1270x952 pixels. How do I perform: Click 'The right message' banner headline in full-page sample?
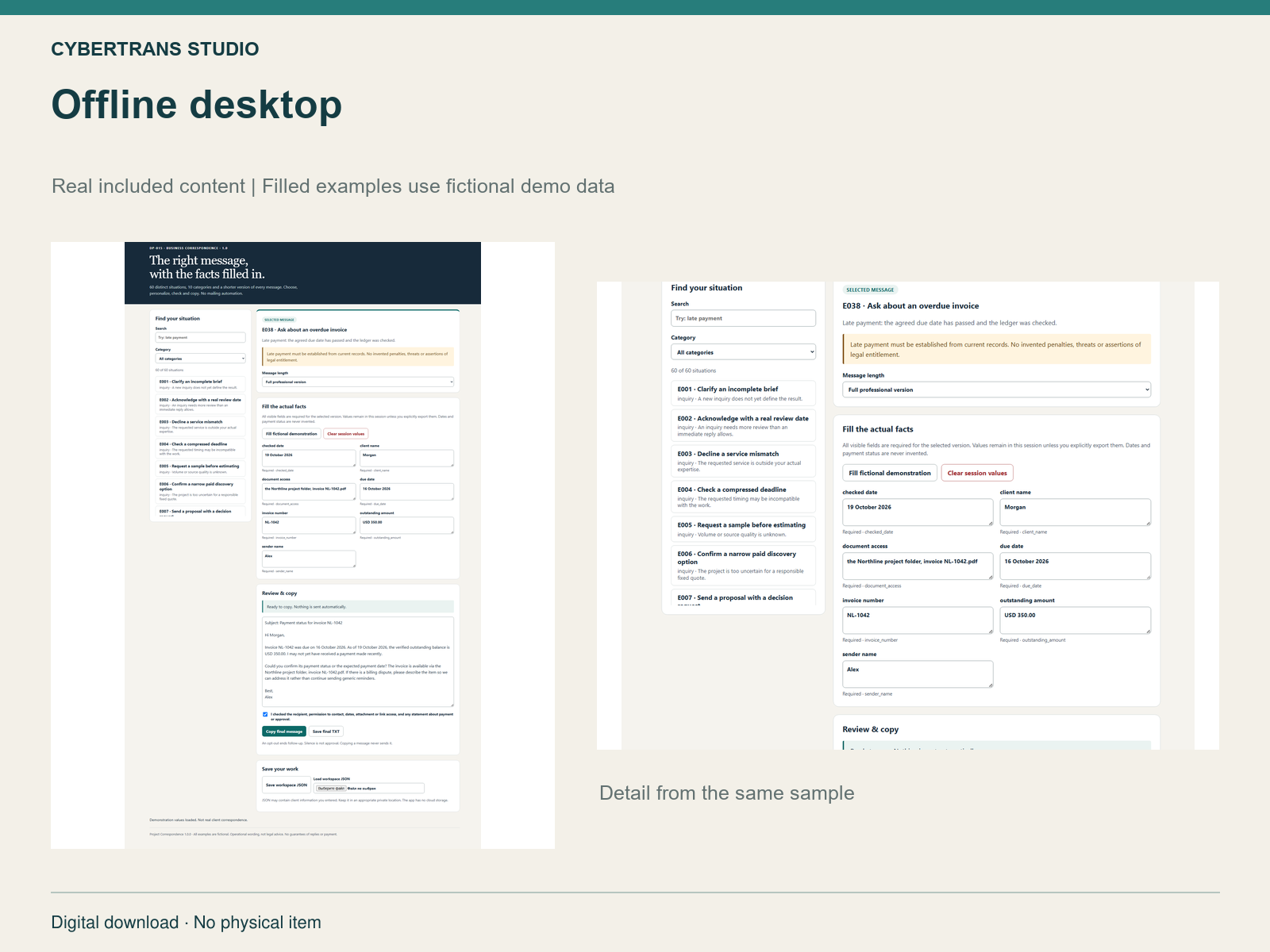tap(207, 267)
